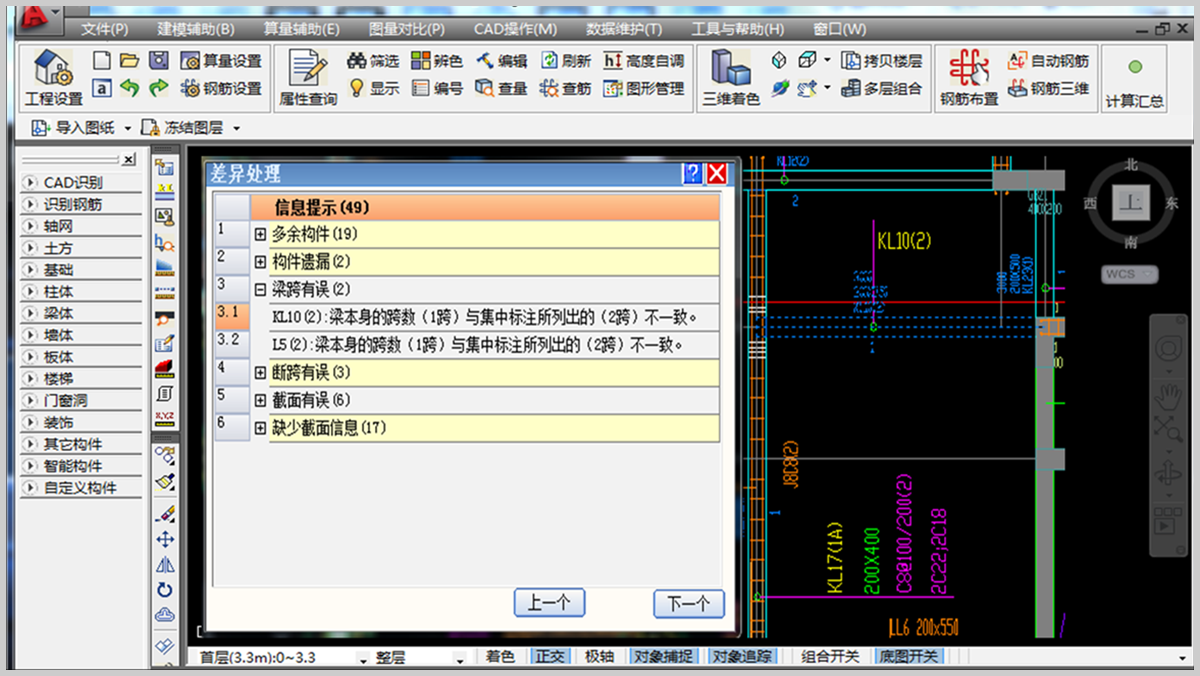Run 计算汇总 calculation summary

tap(1135, 70)
